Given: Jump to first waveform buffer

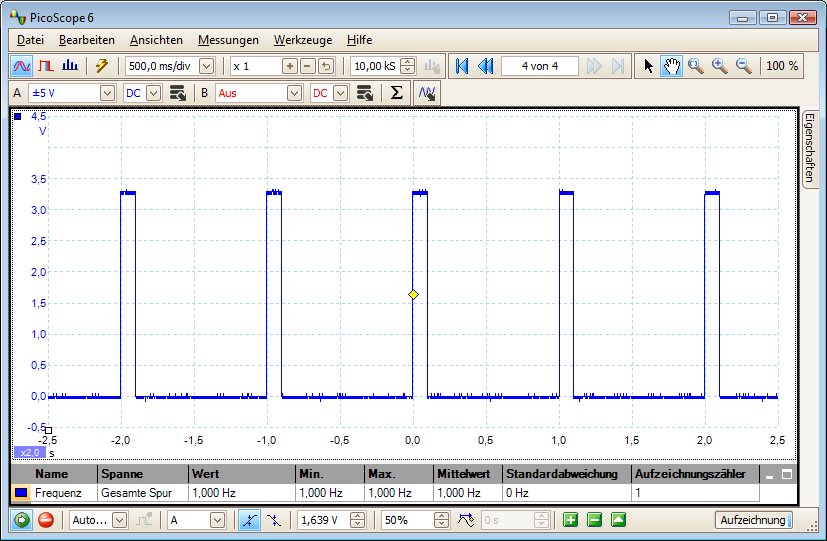Looking at the screenshot, I should coord(461,66).
